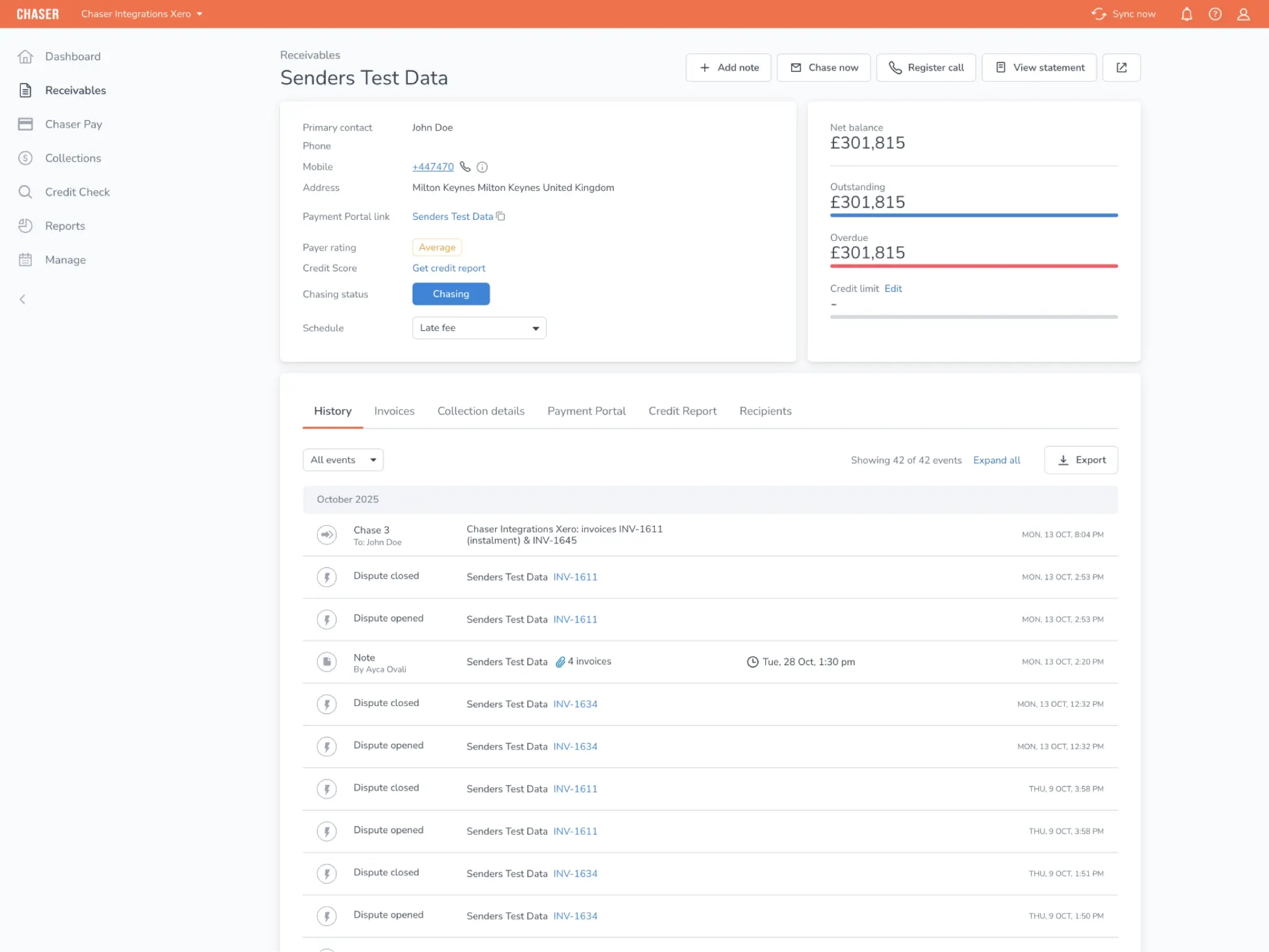Expand the Chase 3 event row

[710, 535]
